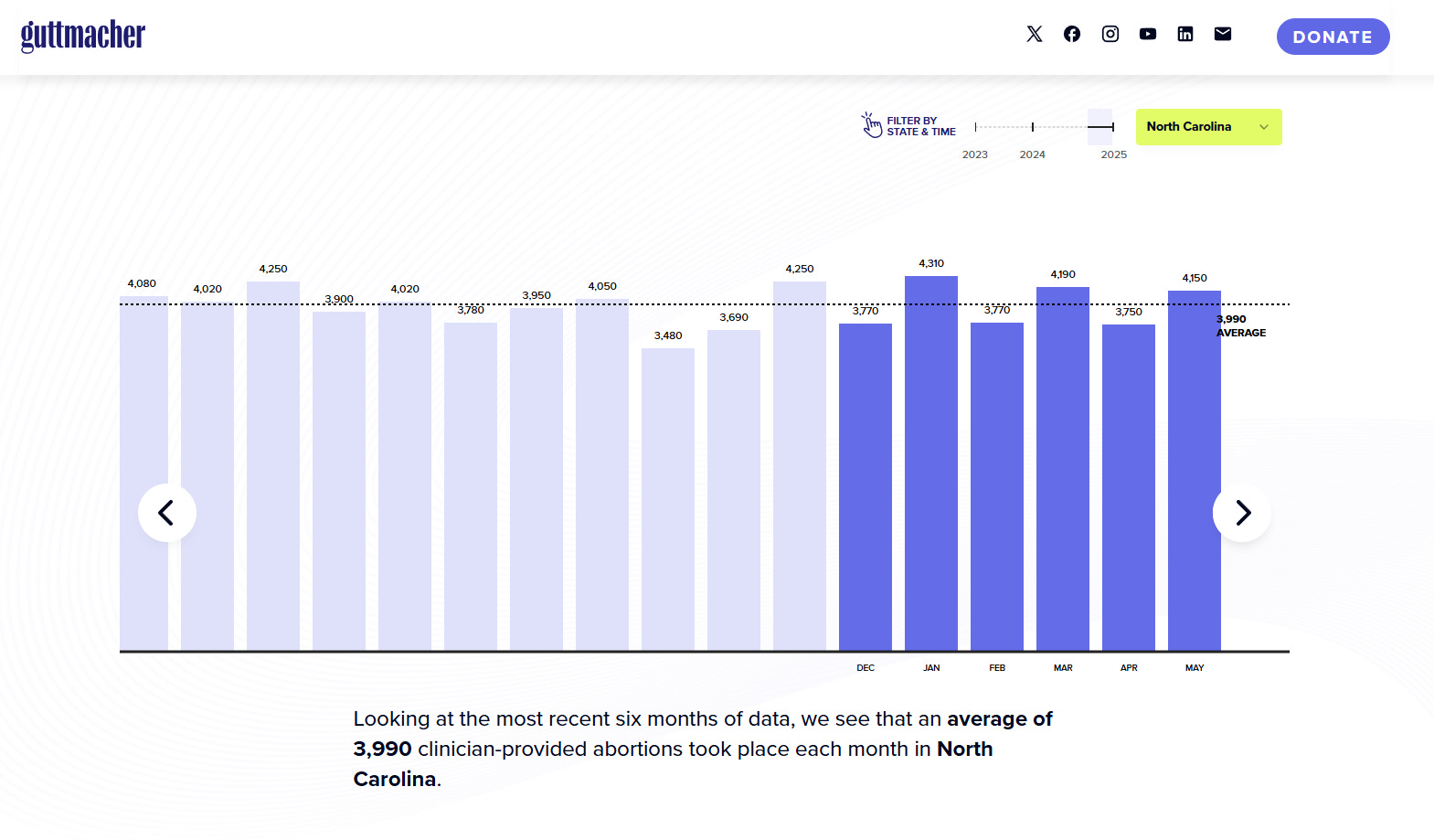Select 2023 on the time slider
Screen dimensions: 1434x840
coord(975,127)
